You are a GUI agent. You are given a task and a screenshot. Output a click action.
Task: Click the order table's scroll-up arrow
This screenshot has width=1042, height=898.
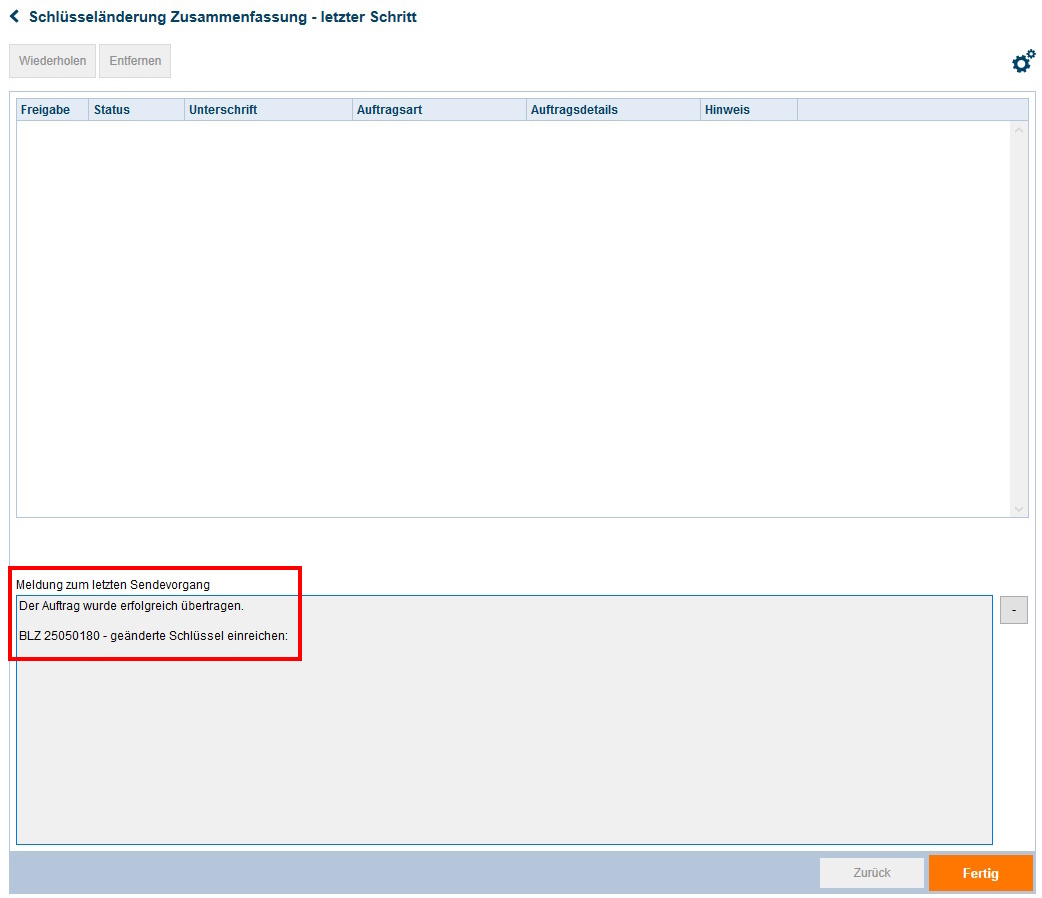[x=1019, y=130]
